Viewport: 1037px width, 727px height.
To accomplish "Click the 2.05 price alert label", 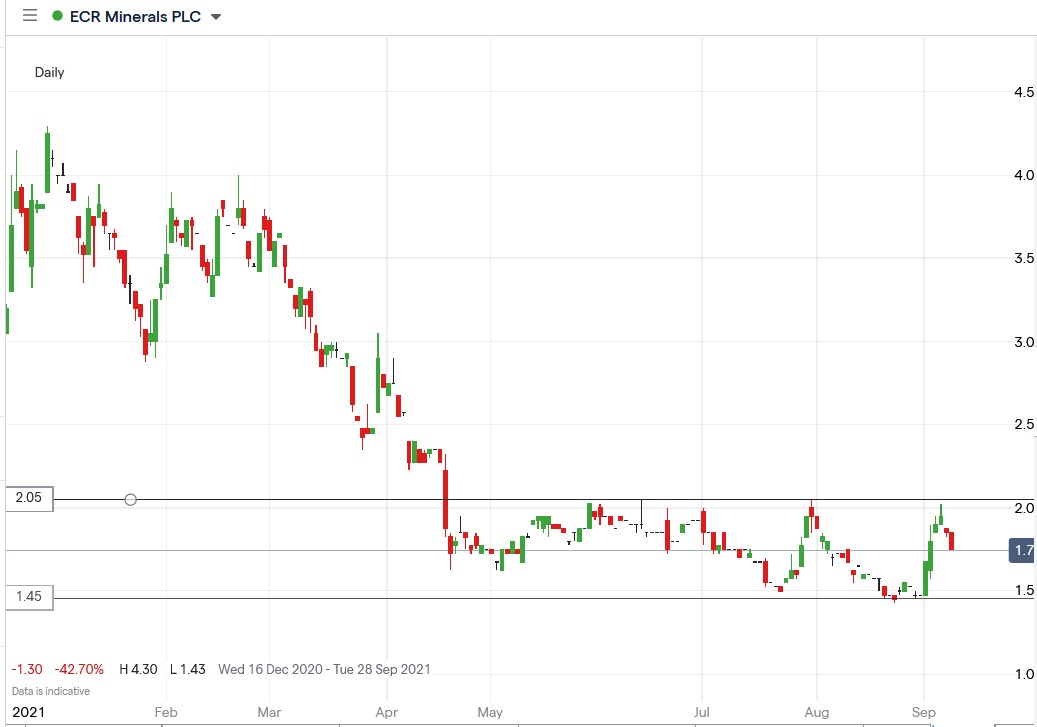I will click(x=28, y=499).
